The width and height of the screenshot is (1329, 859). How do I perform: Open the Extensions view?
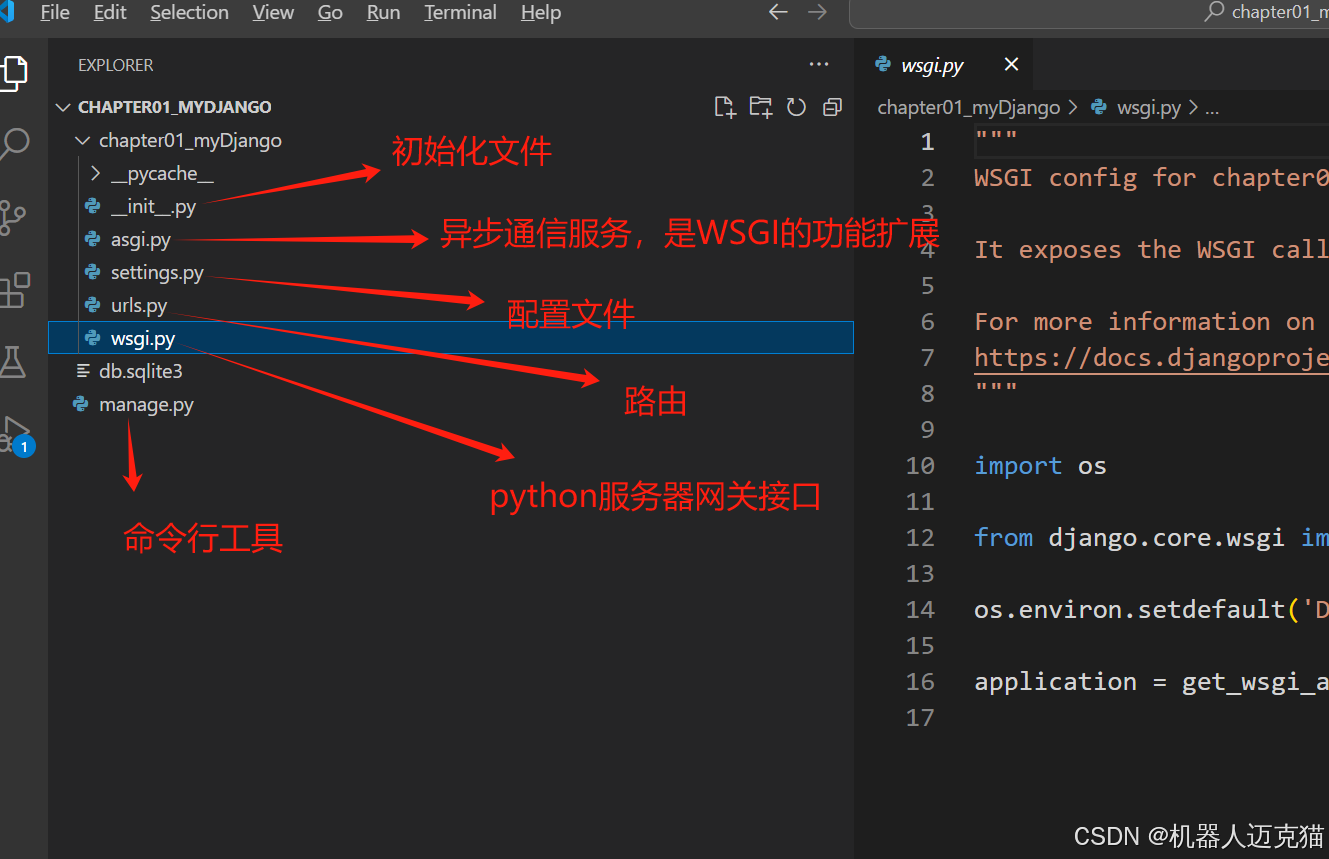[14, 290]
